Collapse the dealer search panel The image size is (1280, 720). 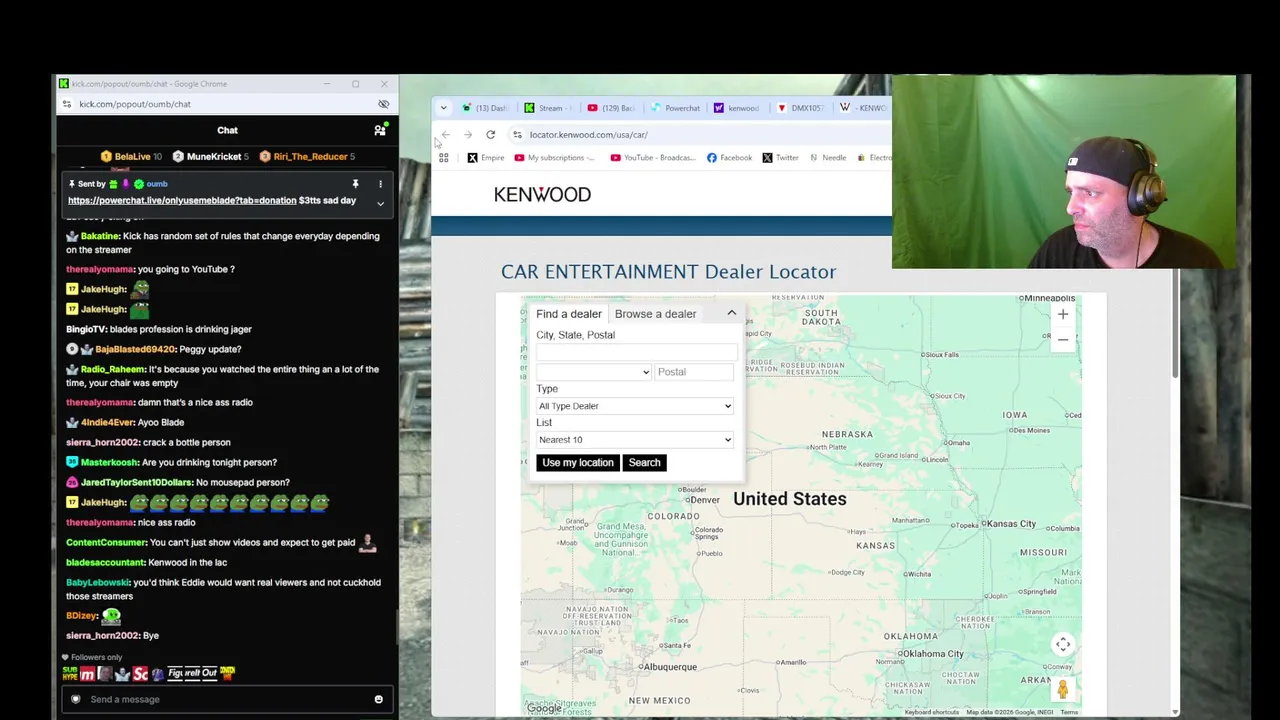[731, 313]
